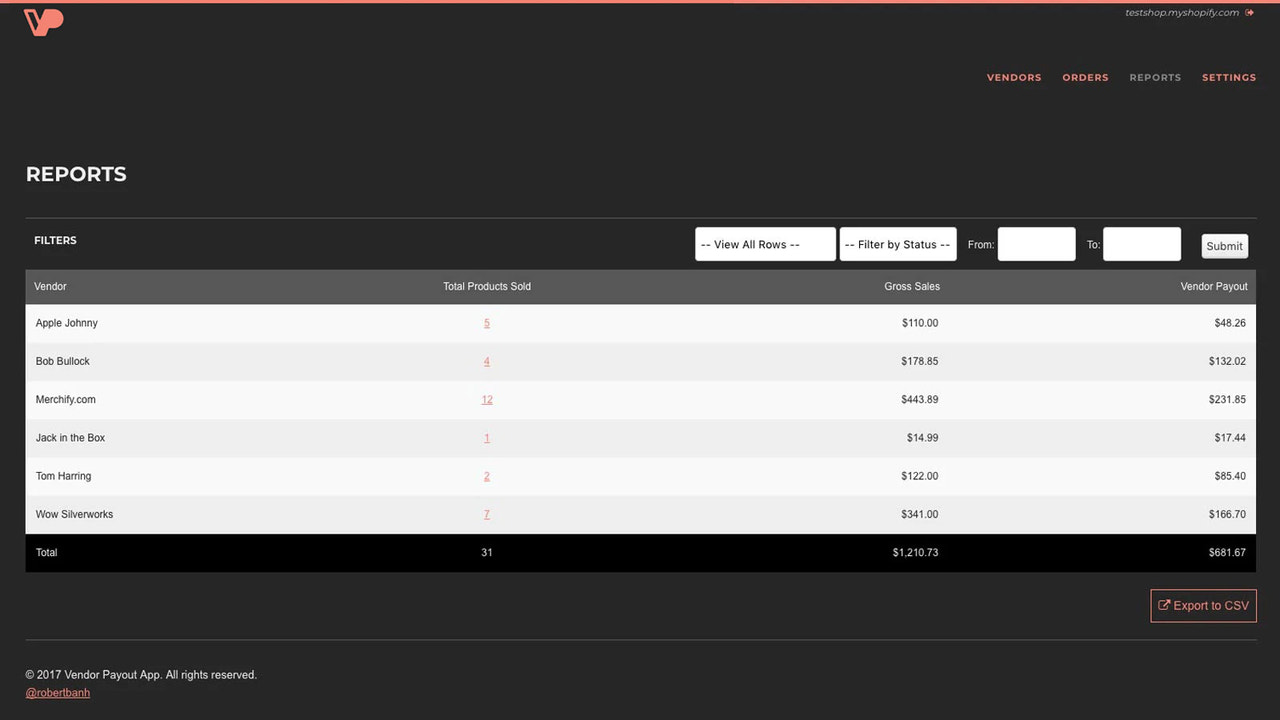Open the View All Rows dropdown
The width and height of the screenshot is (1280, 720).
(764, 243)
